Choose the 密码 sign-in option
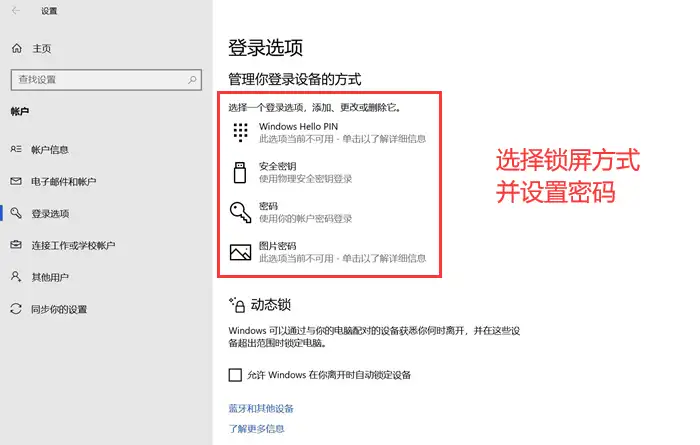 [x=292, y=212]
